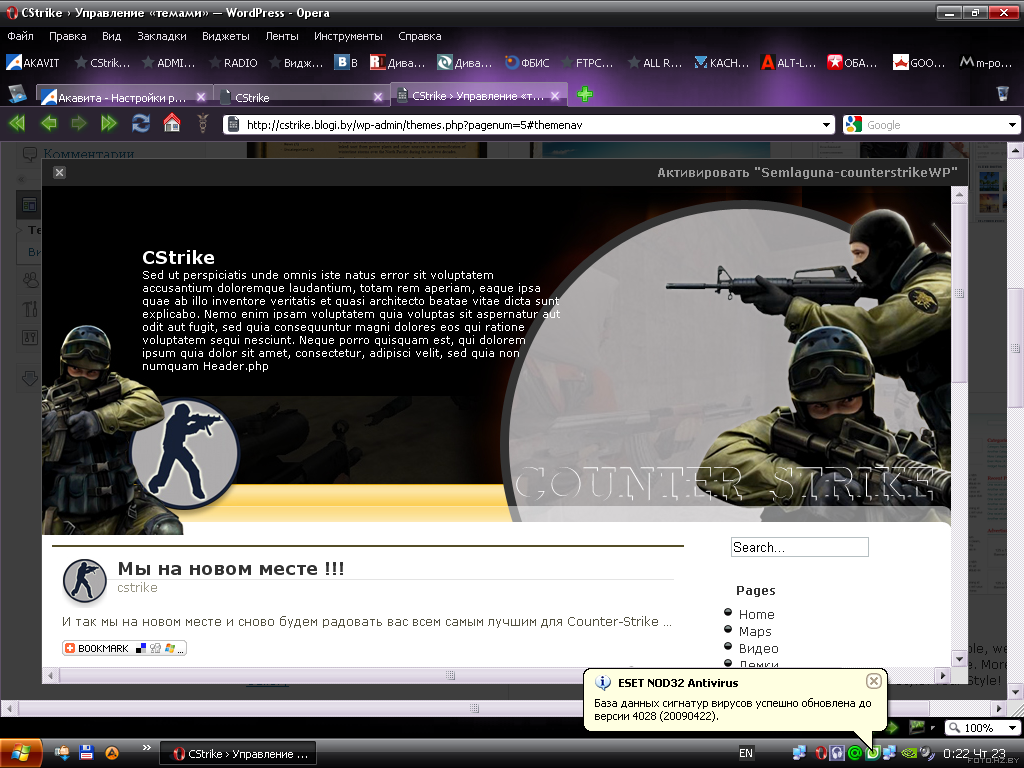Open the address bar dropdown arrow

tap(826, 125)
